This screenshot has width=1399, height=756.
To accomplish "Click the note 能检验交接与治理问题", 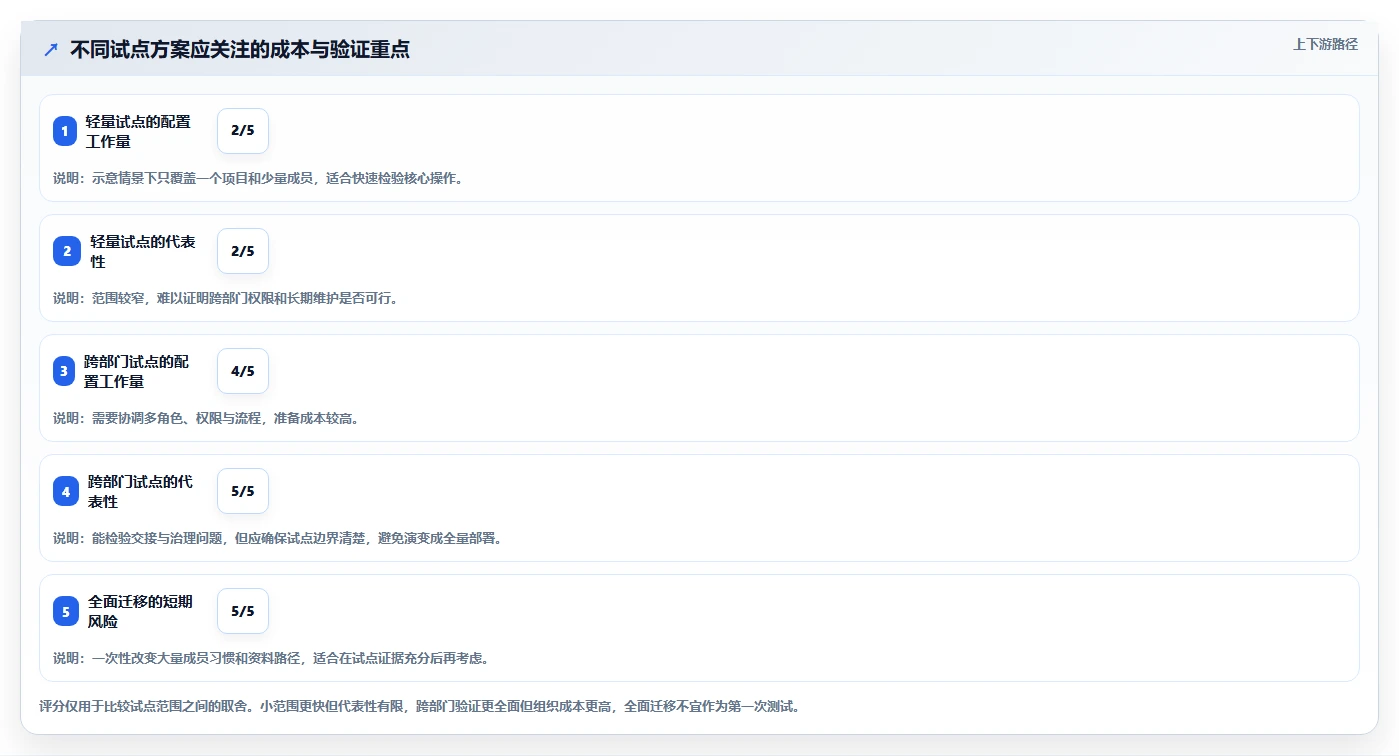I will click(x=277, y=538).
